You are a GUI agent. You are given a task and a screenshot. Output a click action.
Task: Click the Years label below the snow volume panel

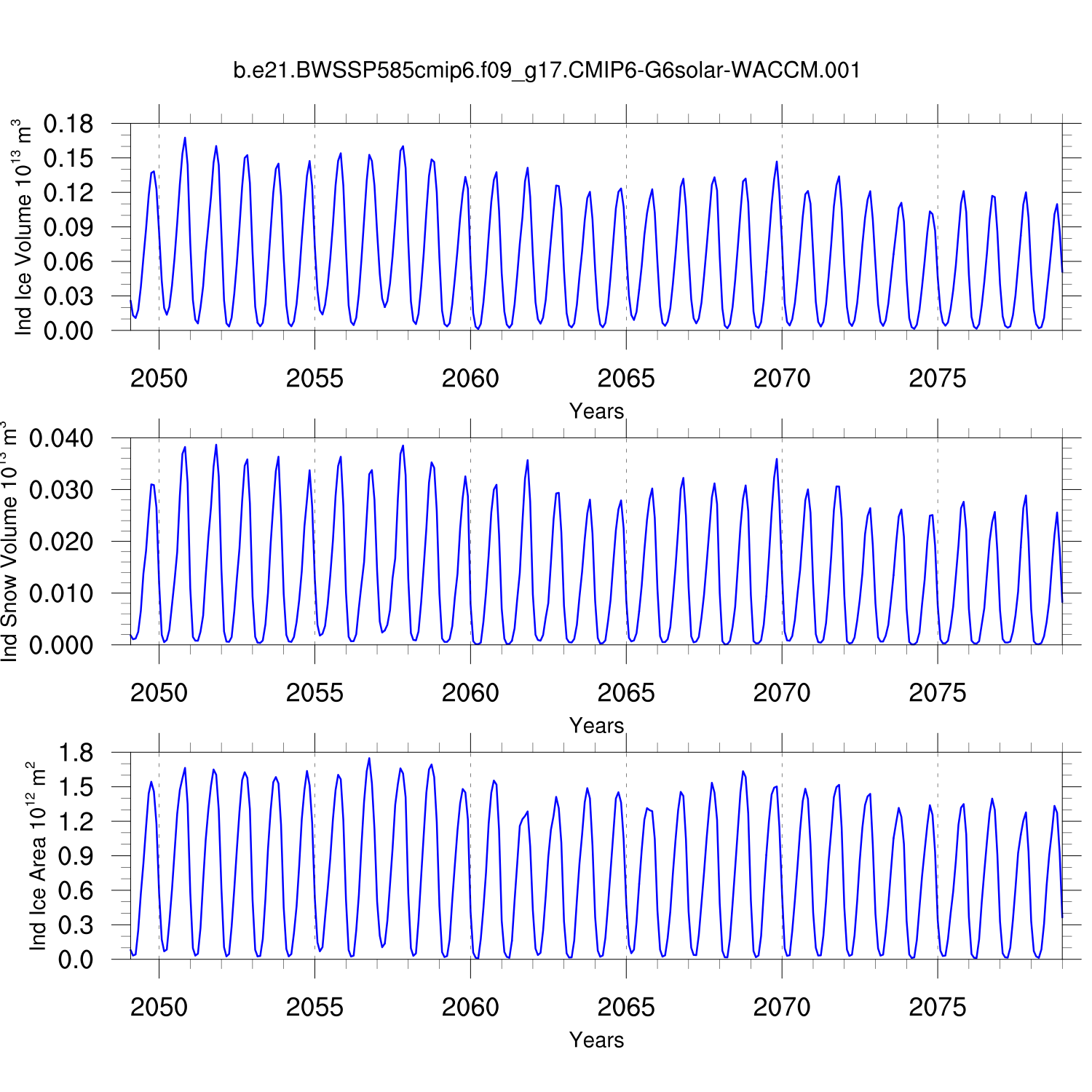coord(596,726)
